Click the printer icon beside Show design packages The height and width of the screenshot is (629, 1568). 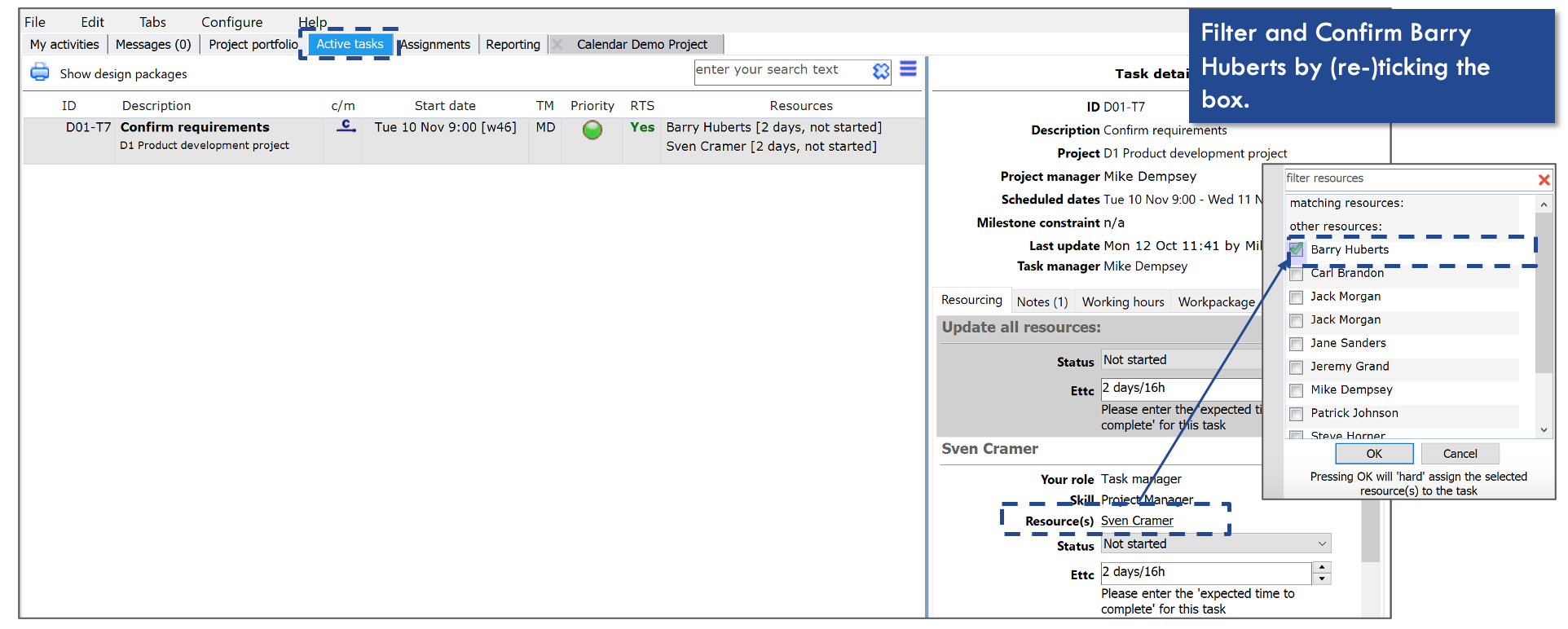point(39,73)
